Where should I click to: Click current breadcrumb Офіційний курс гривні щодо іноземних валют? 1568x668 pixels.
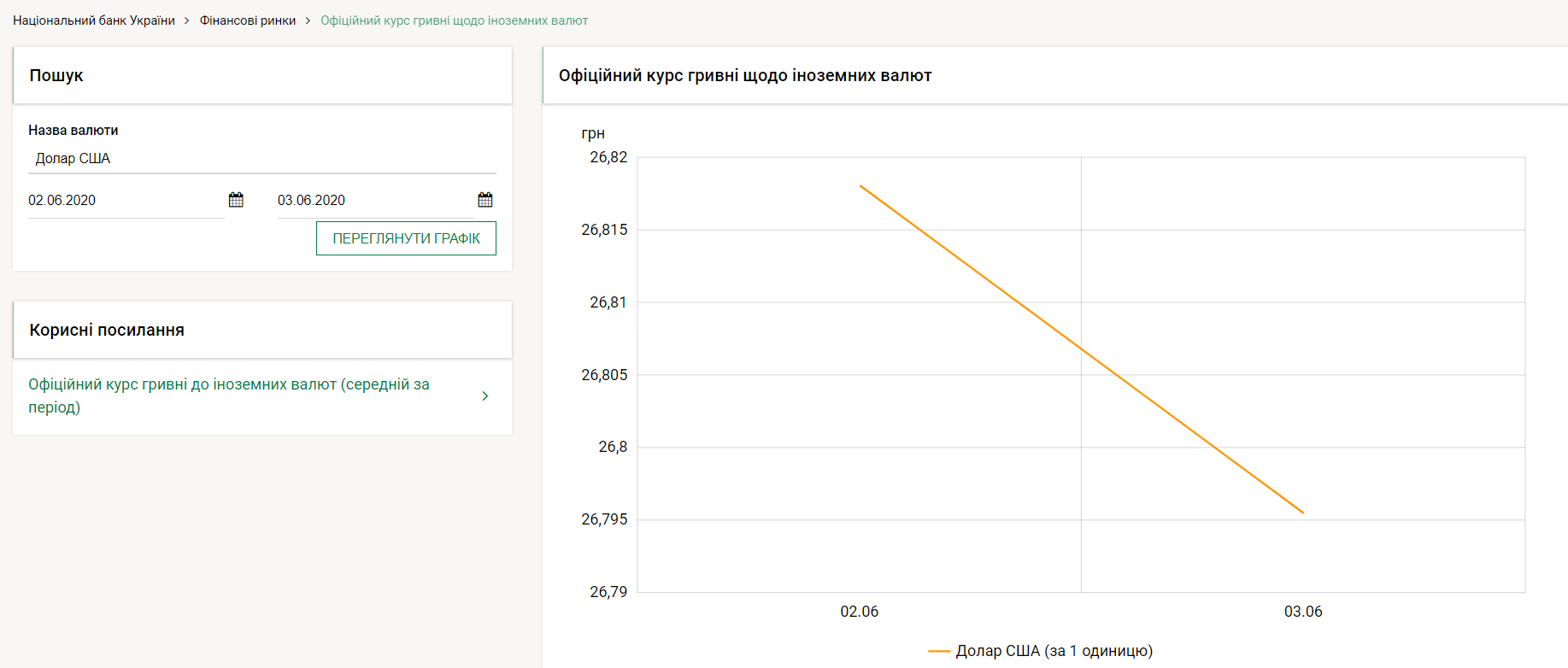(x=455, y=21)
